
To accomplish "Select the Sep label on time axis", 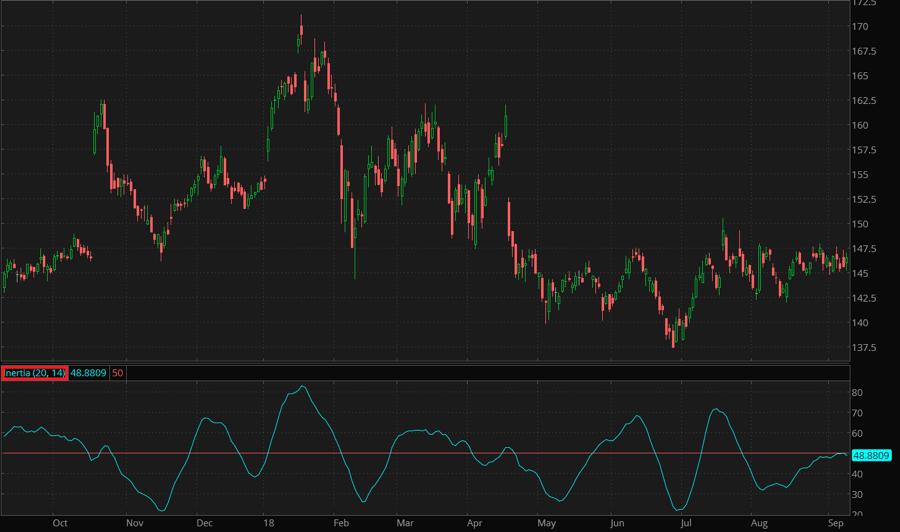I will click(x=834, y=523).
